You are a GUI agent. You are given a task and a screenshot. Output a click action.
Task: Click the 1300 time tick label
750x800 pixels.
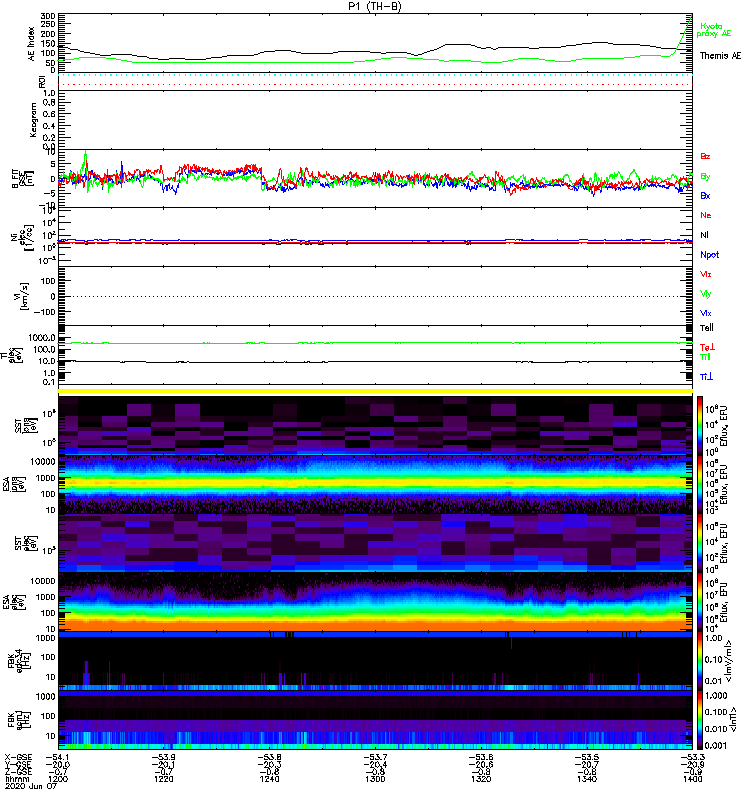[375, 779]
